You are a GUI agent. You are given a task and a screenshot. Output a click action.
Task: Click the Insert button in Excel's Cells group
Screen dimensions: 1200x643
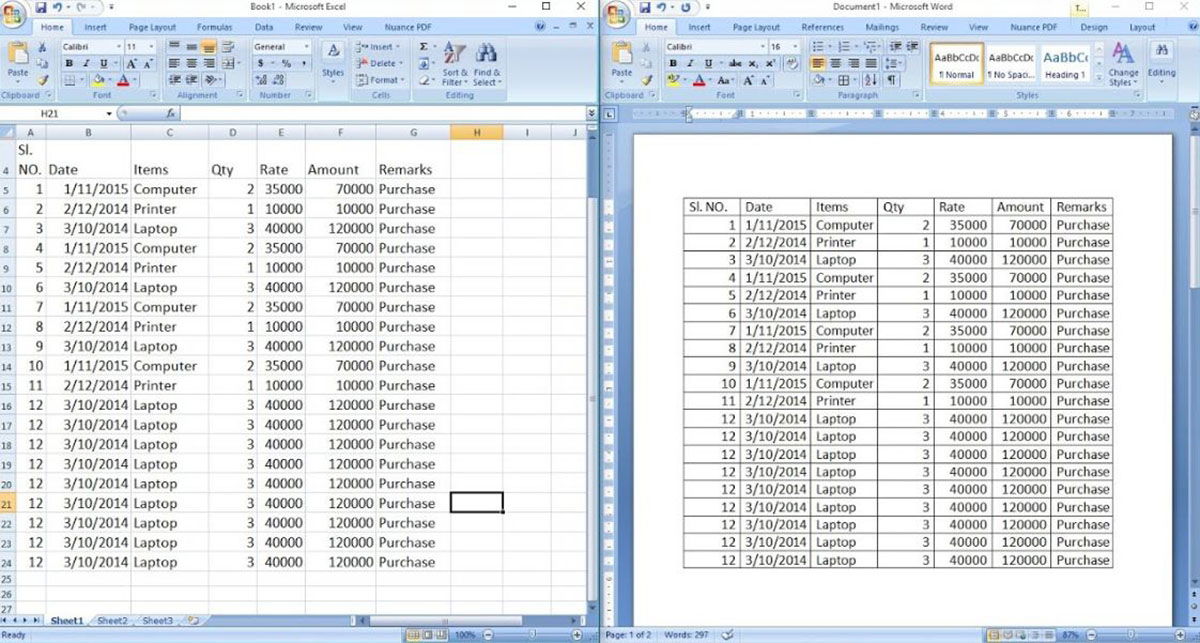point(374,48)
